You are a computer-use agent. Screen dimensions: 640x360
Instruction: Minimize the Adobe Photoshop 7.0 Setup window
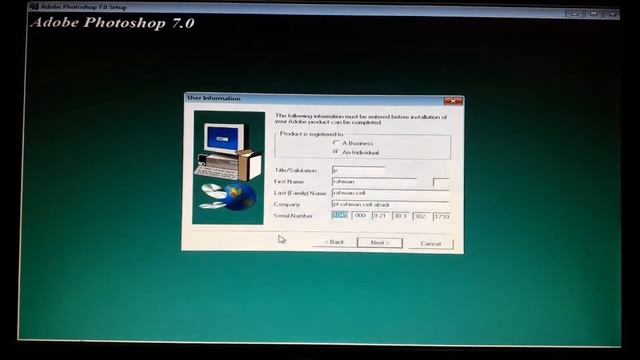[574, 13]
